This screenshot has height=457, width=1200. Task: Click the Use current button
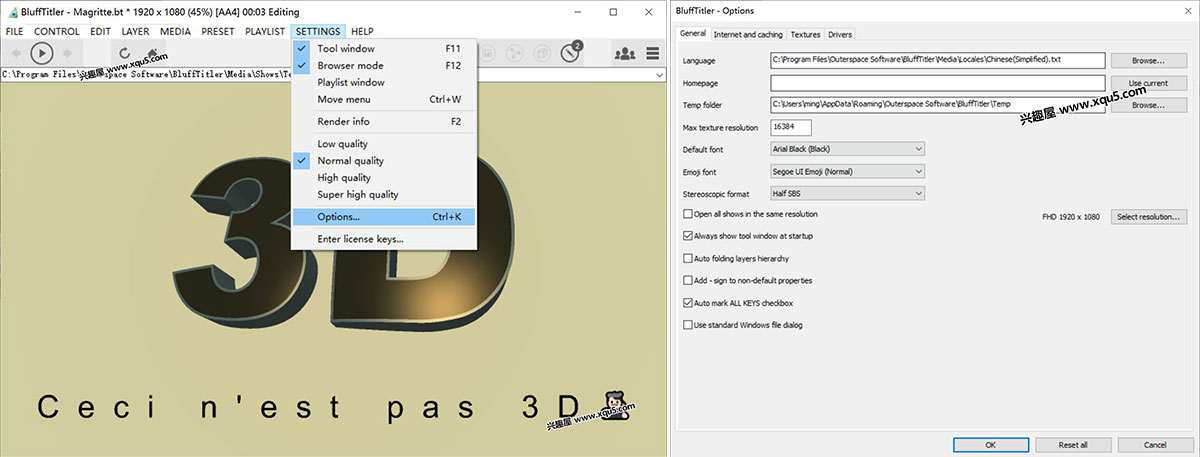pyautogui.click(x=1148, y=82)
